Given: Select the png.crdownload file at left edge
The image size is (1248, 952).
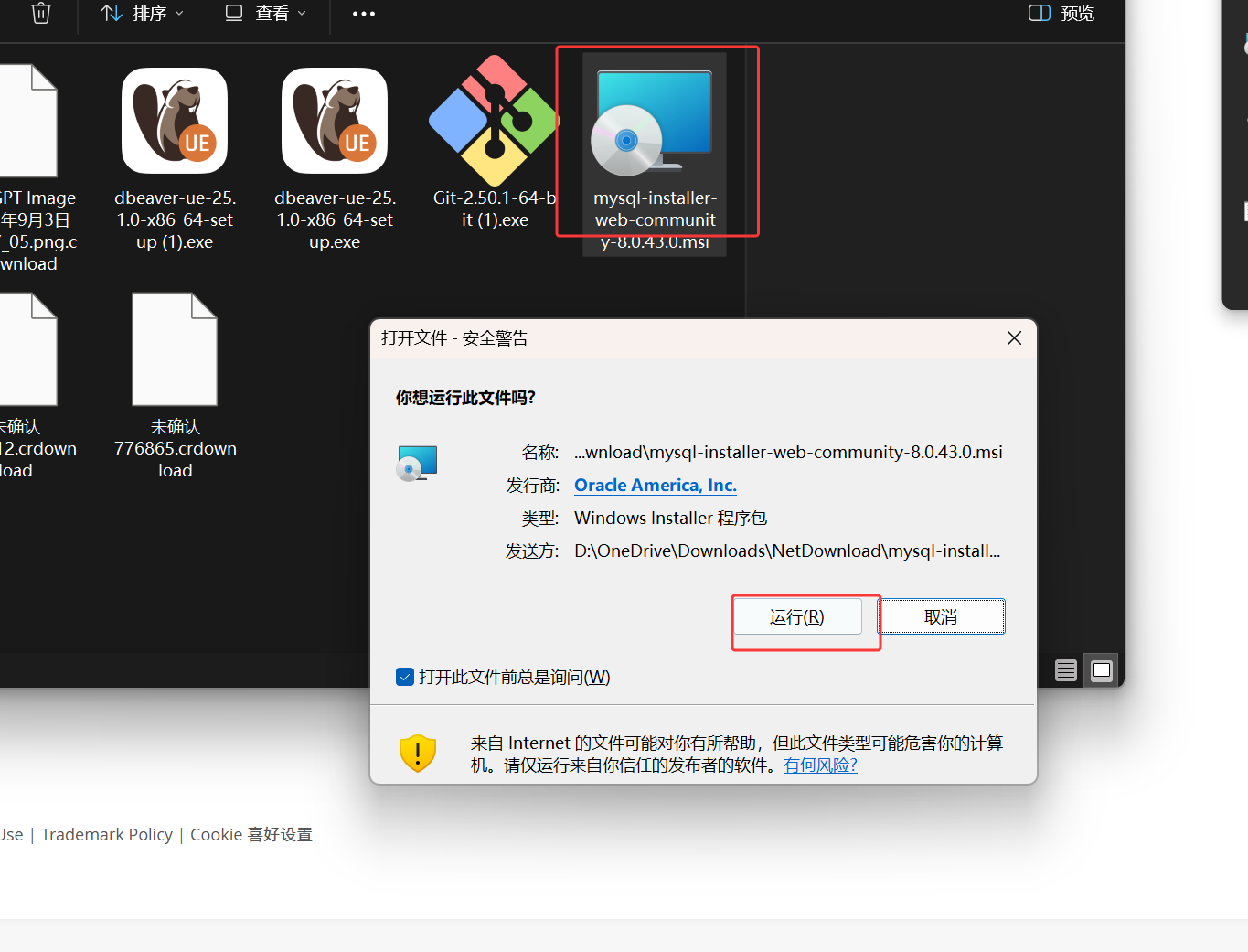Looking at the screenshot, I should tap(34, 169).
